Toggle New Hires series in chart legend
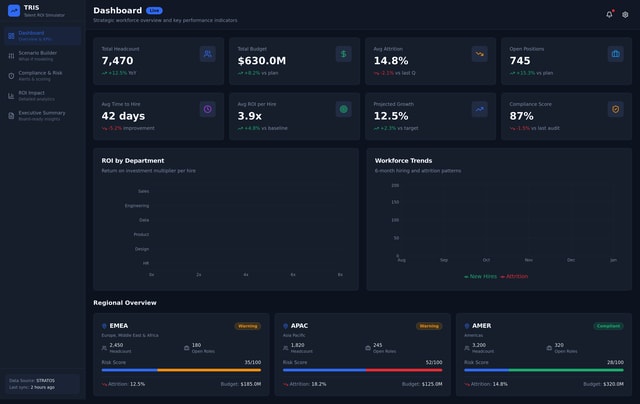This screenshot has width=640, height=404. [480, 276]
